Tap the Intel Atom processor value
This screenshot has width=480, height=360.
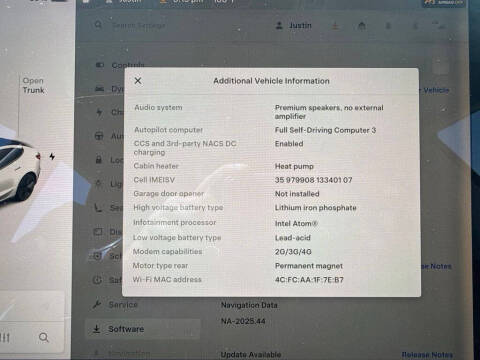pyautogui.click(x=296, y=224)
